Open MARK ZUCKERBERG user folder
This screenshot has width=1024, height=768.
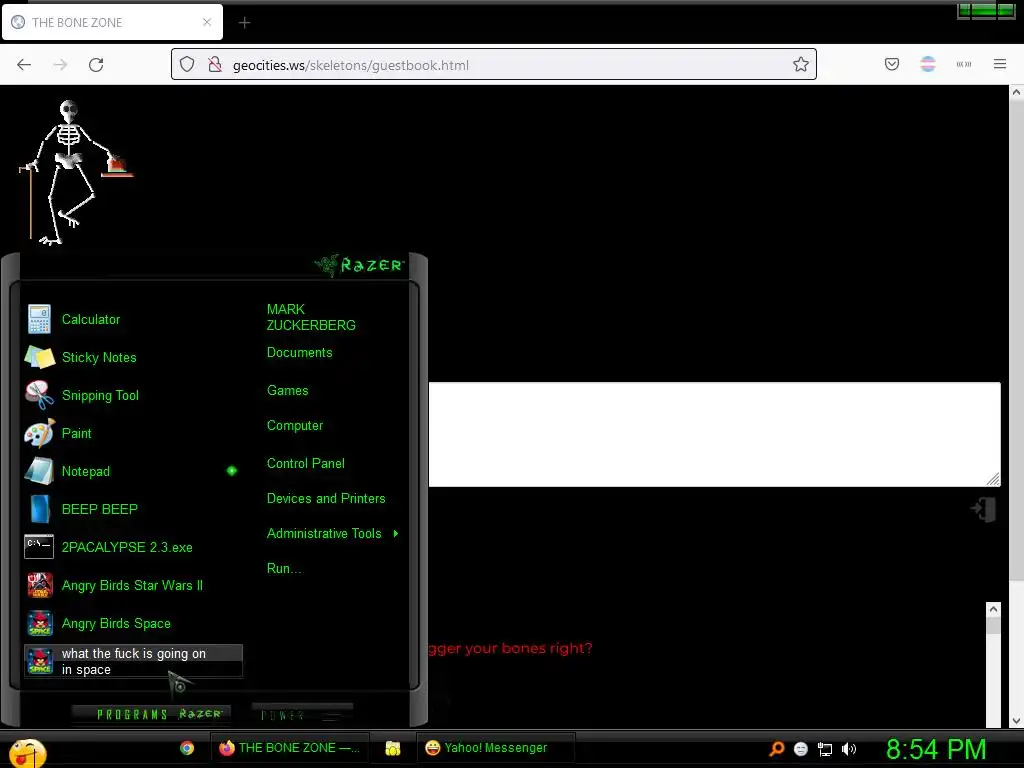point(311,317)
